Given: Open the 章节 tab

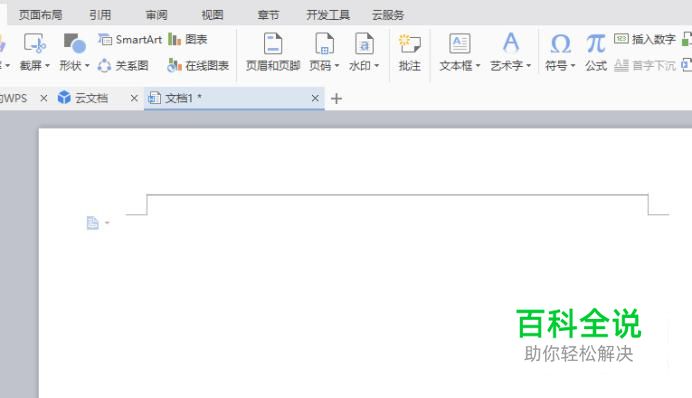Looking at the screenshot, I should point(268,15).
